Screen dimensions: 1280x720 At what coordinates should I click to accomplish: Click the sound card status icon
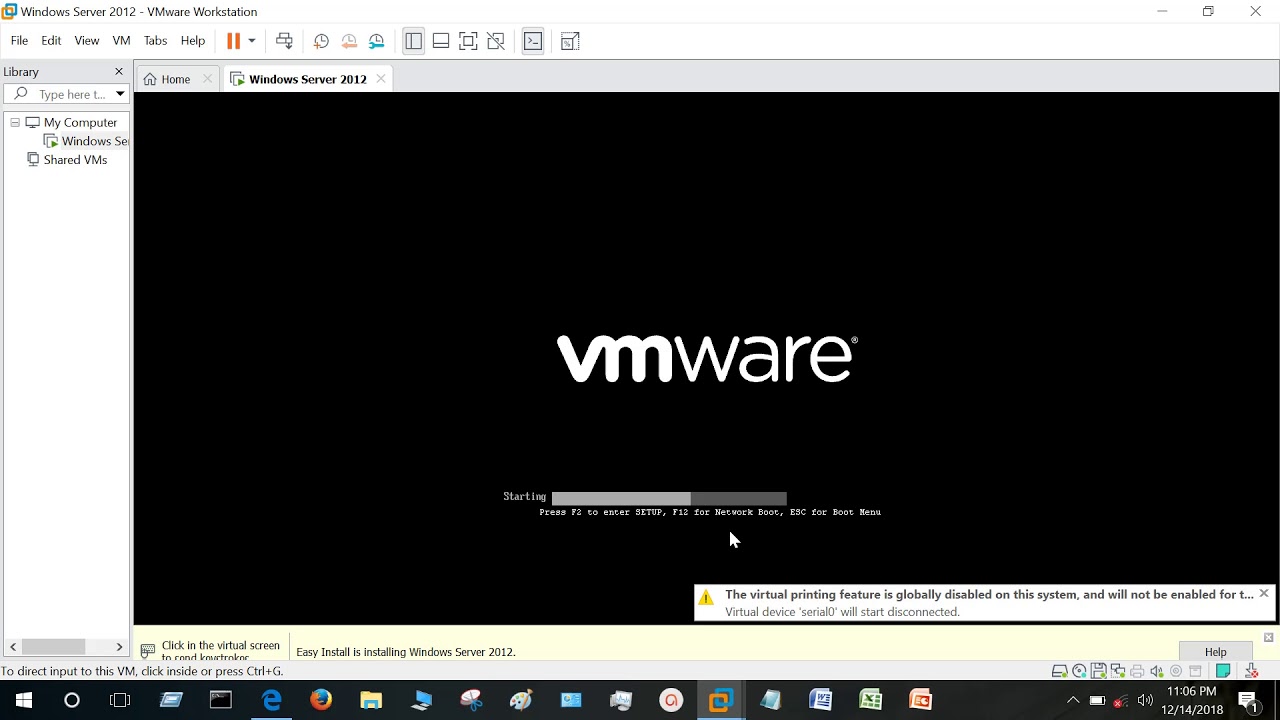[x=1156, y=671]
